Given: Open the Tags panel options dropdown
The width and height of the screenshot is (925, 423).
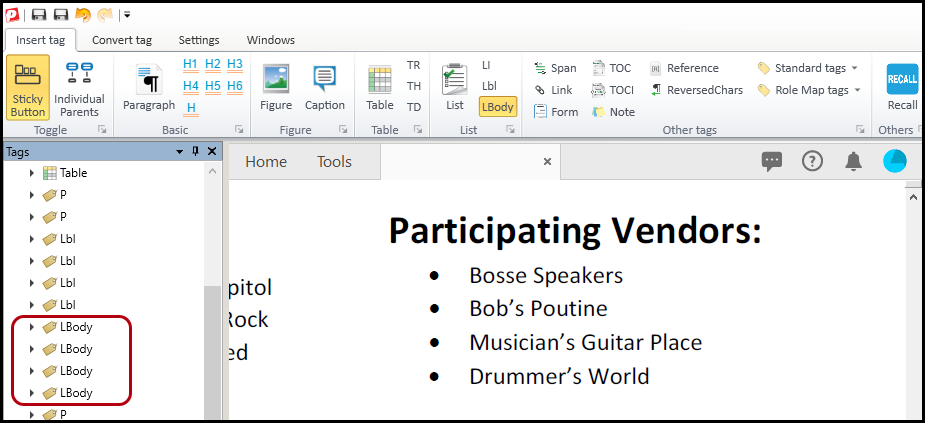Looking at the screenshot, I should pos(180,152).
